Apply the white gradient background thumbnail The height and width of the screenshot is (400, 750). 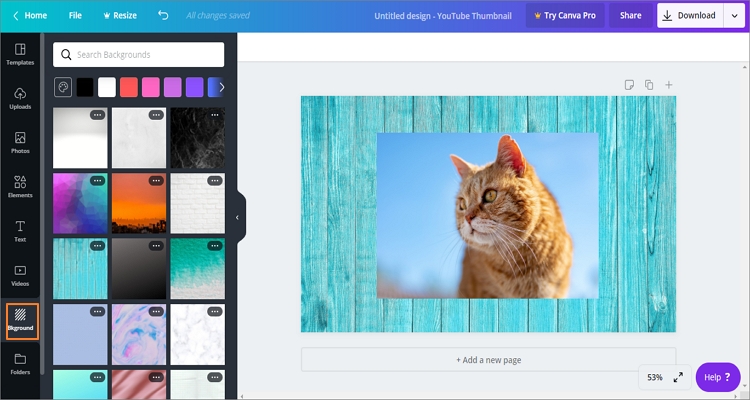coord(80,138)
